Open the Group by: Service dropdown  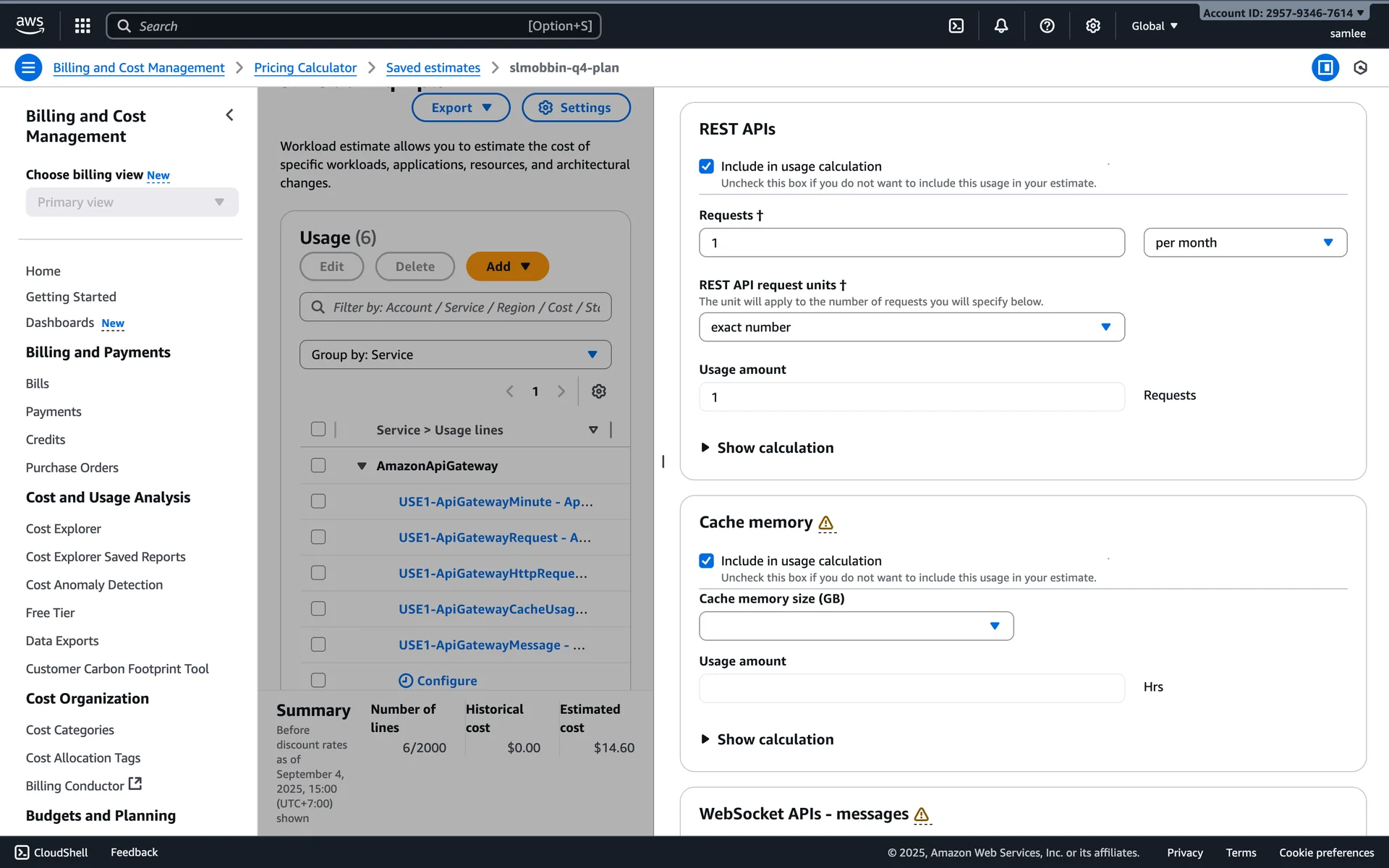(x=455, y=354)
